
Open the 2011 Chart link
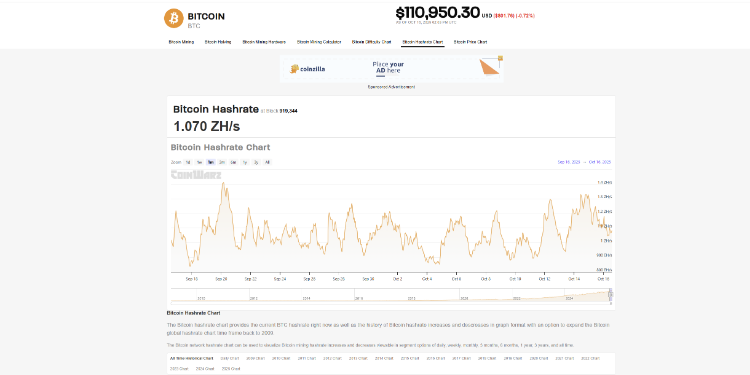307,358
